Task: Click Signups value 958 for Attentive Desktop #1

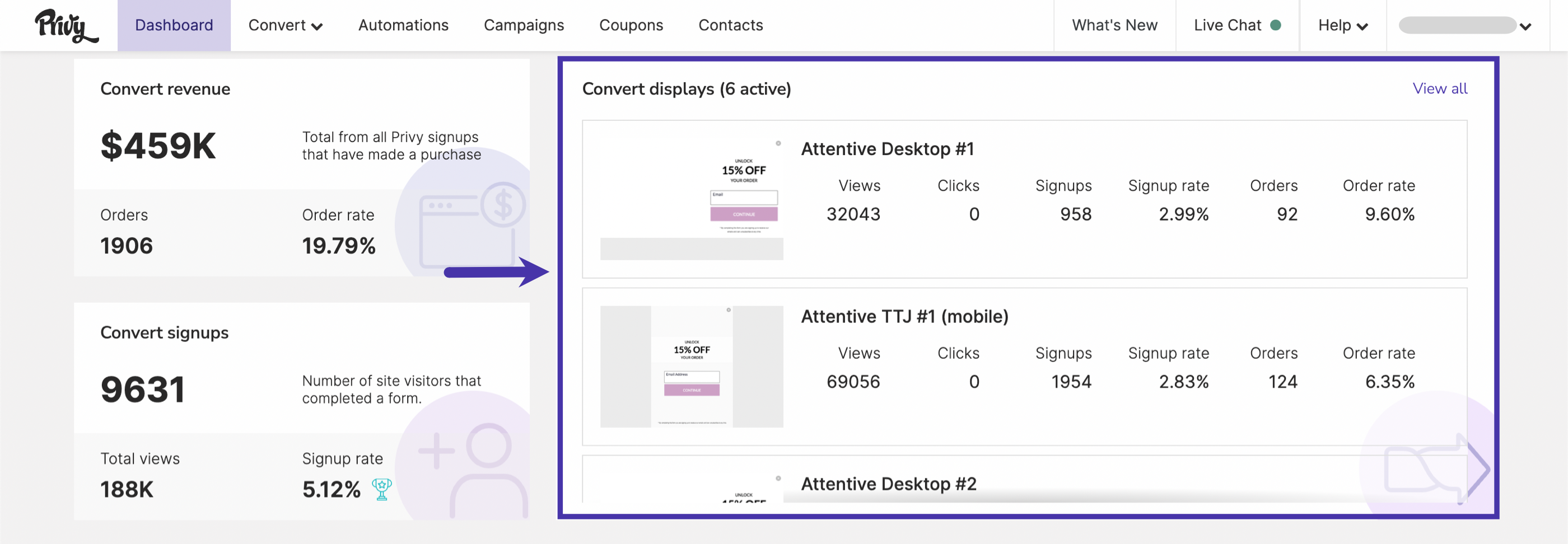Action: (x=1076, y=214)
